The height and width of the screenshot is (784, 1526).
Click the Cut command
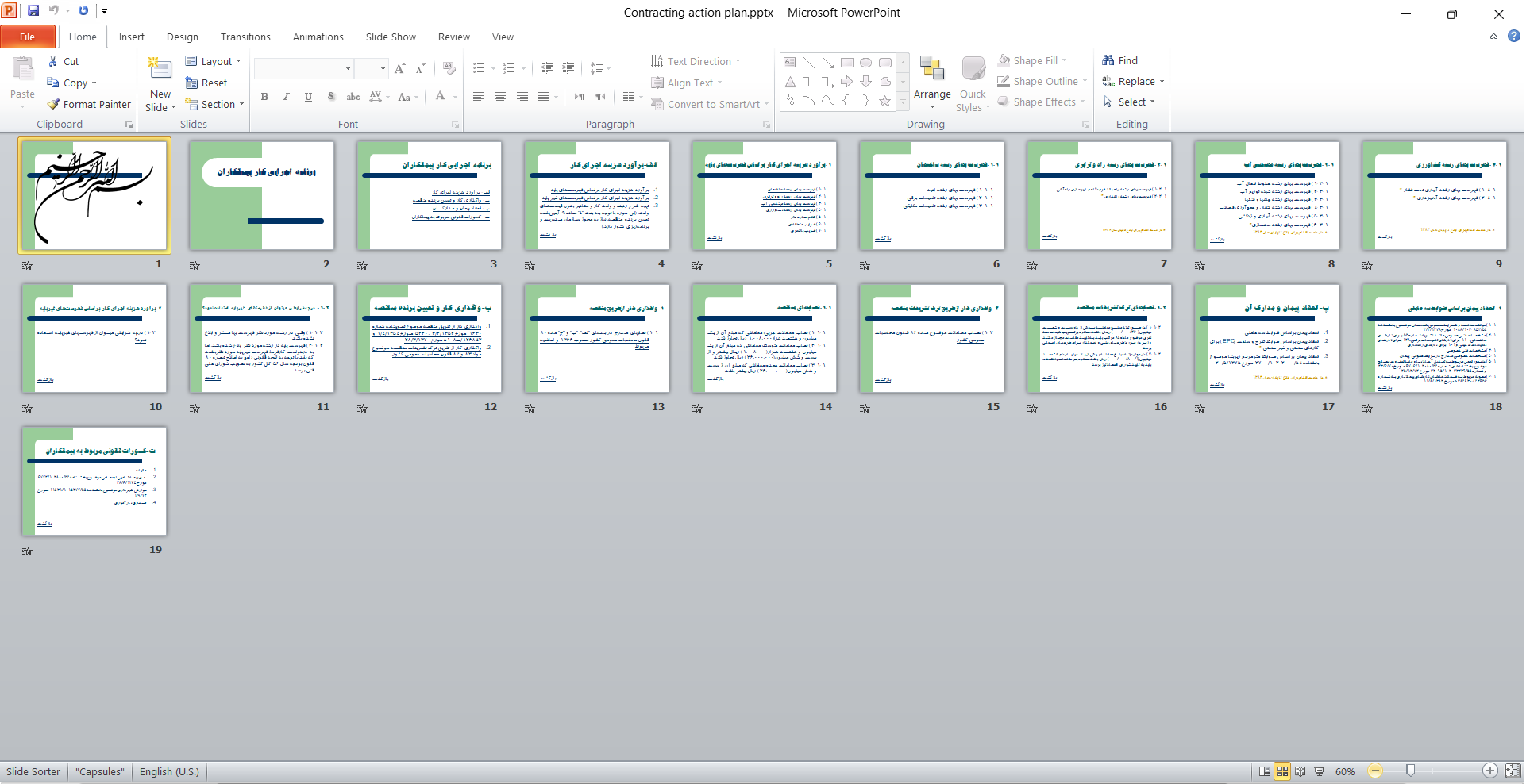(x=63, y=61)
